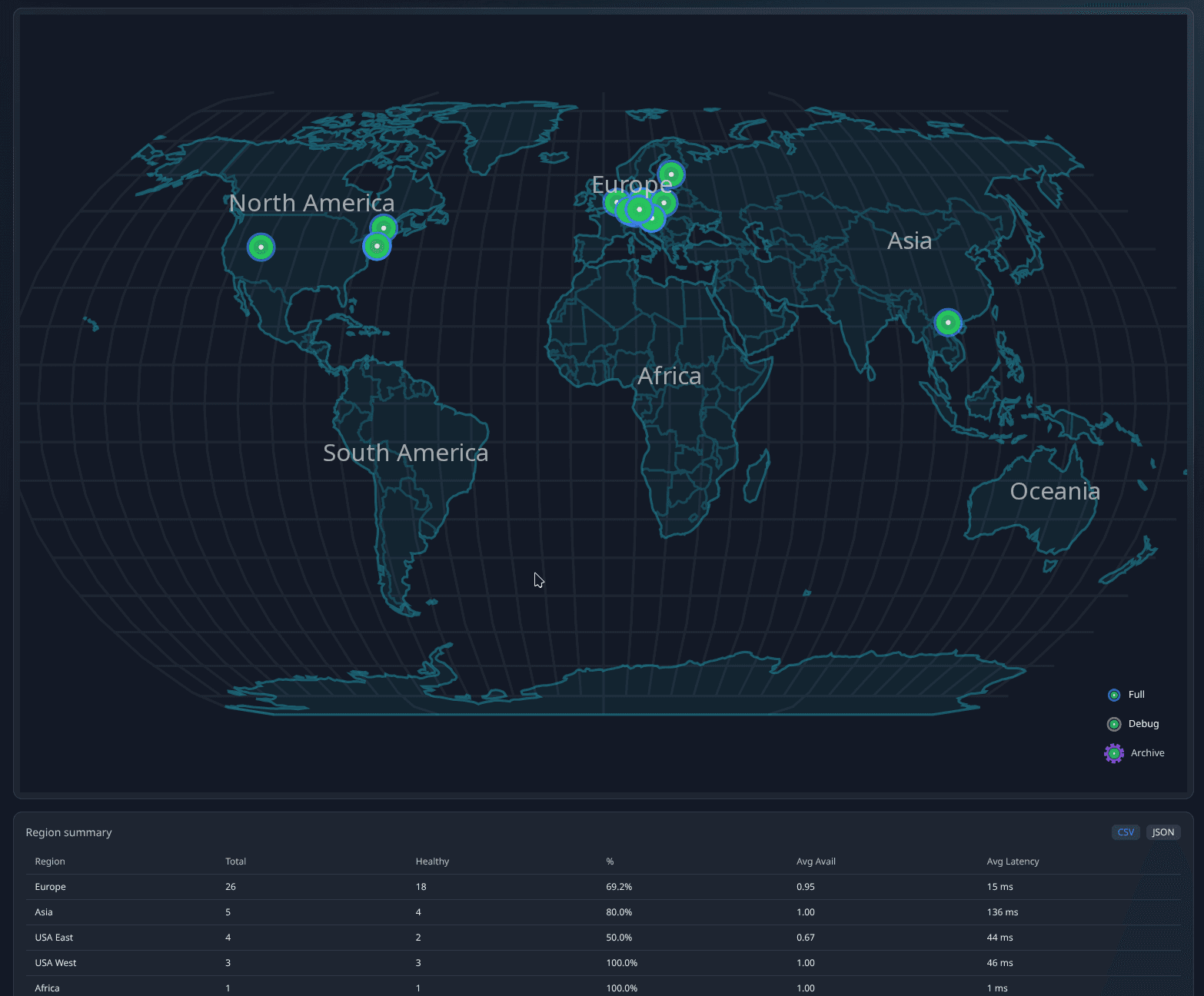The image size is (1204, 996).
Task: Sort table by Avg Latency column
Action: pos(1013,862)
